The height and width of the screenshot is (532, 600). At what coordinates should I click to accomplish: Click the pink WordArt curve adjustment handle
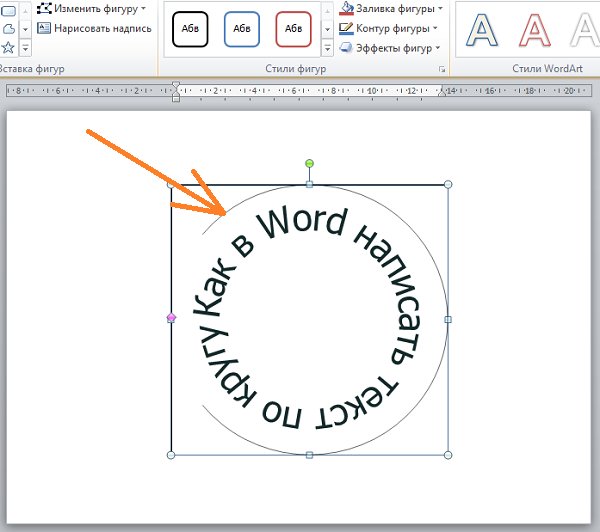[x=171, y=318]
